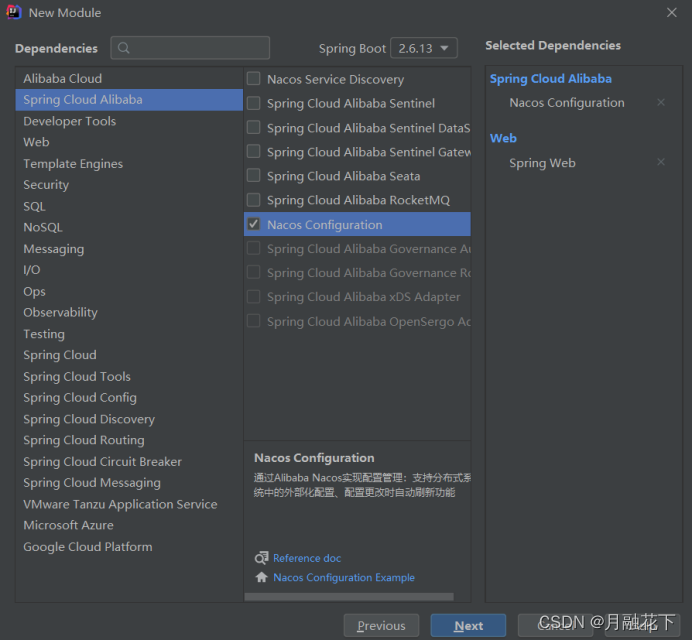Select Spring Cloud Alibaba category
The width and height of the screenshot is (692, 641).
point(129,100)
